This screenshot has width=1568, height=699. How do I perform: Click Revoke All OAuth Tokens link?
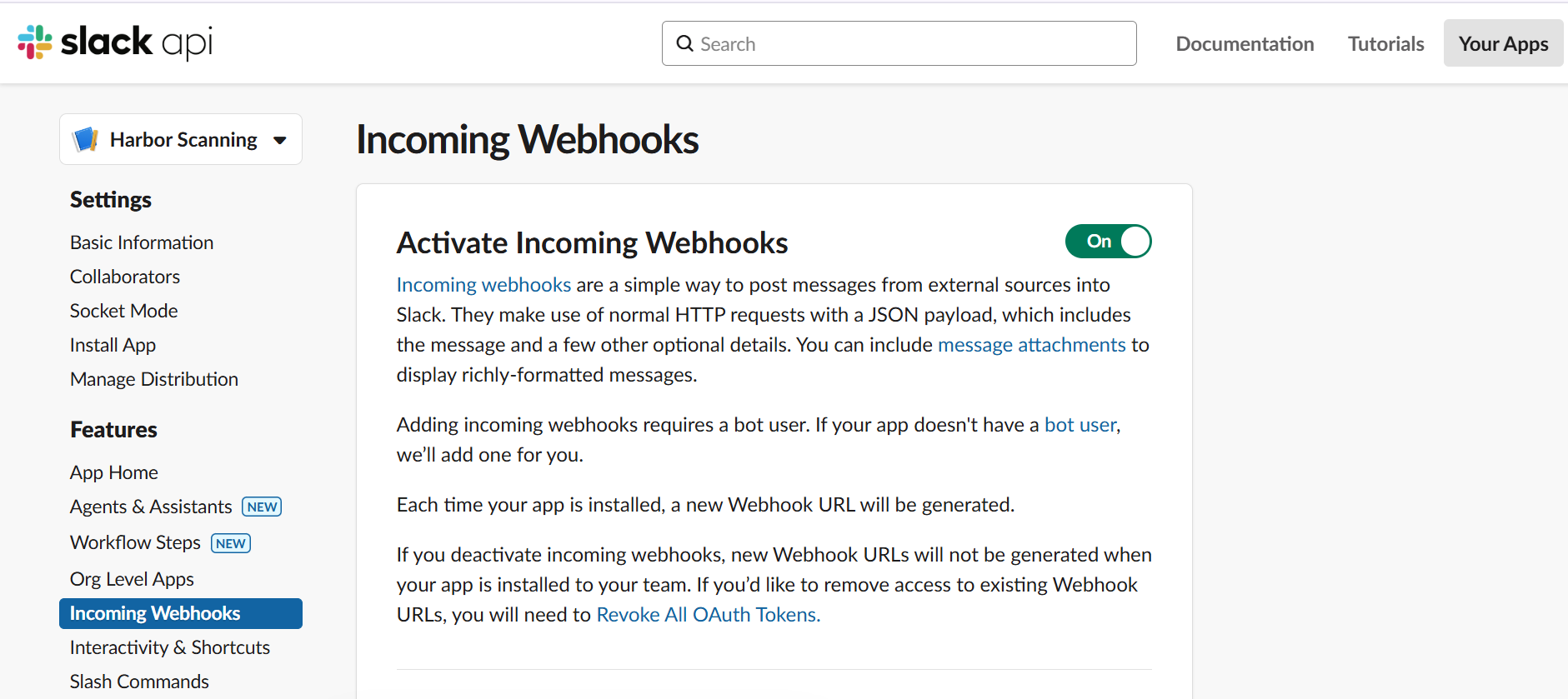coord(709,615)
